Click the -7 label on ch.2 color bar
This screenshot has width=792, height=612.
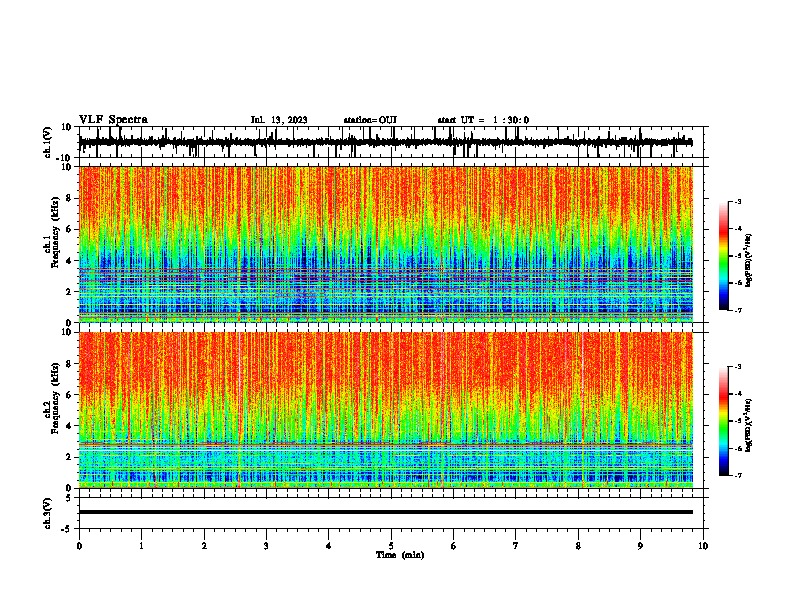pyautogui.click(x=737, y=475)
